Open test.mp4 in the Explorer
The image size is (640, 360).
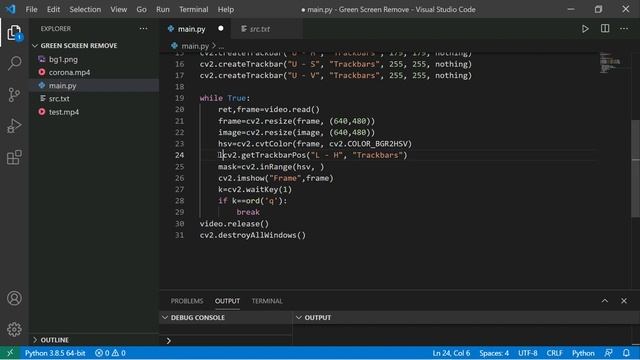point(94,112)
